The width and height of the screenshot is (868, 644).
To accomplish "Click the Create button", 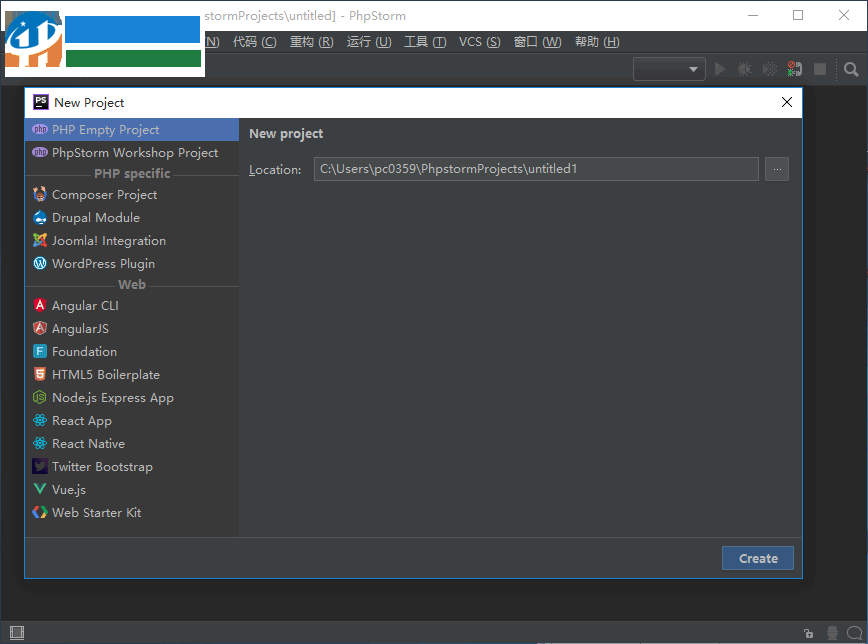I will coord(758,558).
